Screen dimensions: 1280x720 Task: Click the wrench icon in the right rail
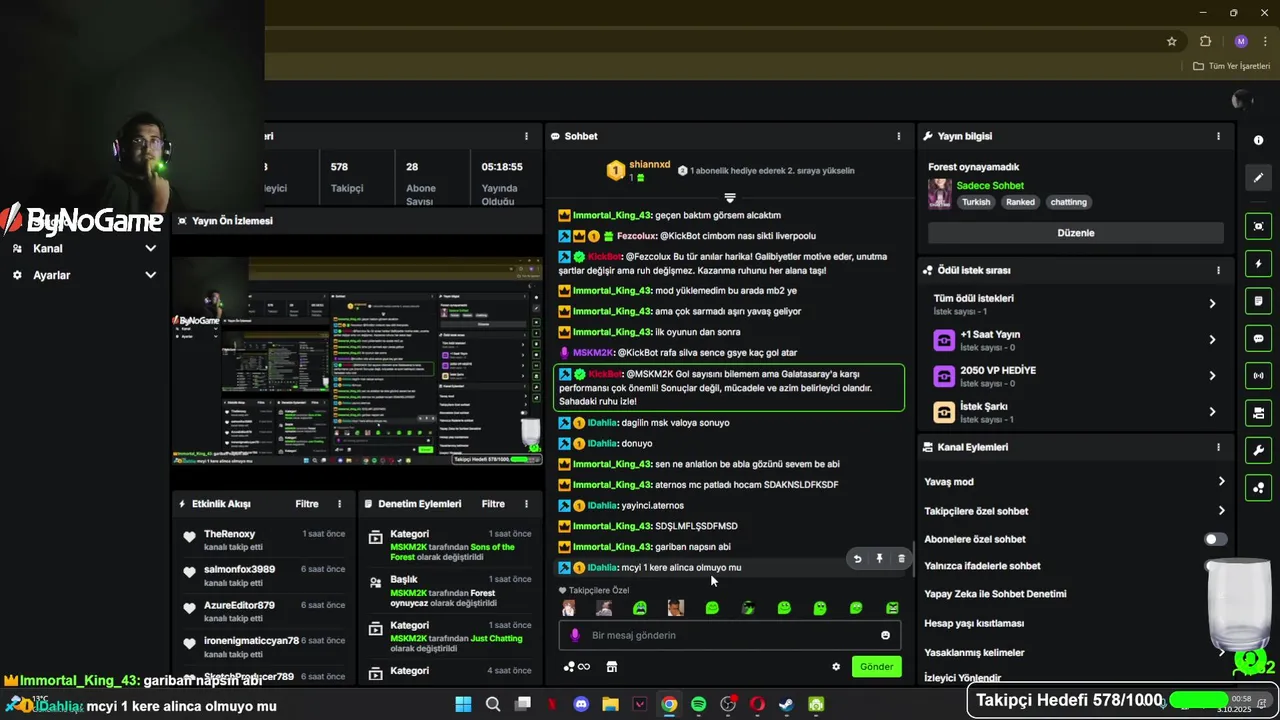click(1258, 450)
